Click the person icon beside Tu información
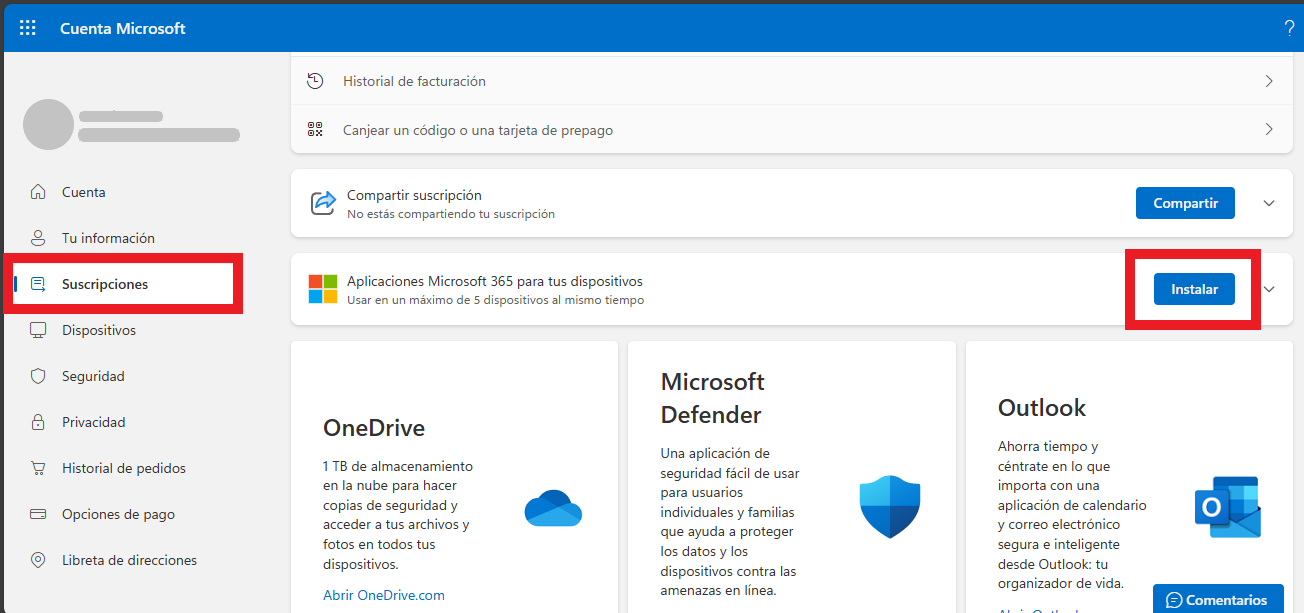This screenshot has height=613, width=1304. point(38,238)
